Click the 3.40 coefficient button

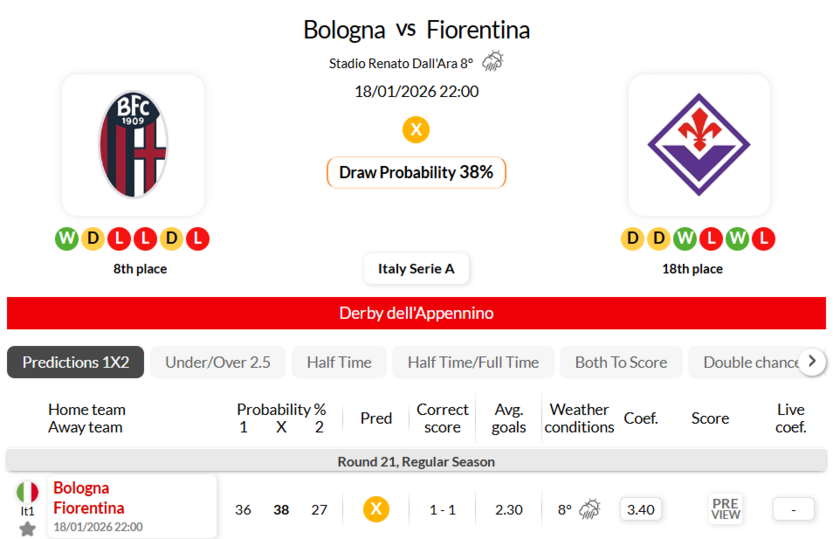(x=640, y=509)
